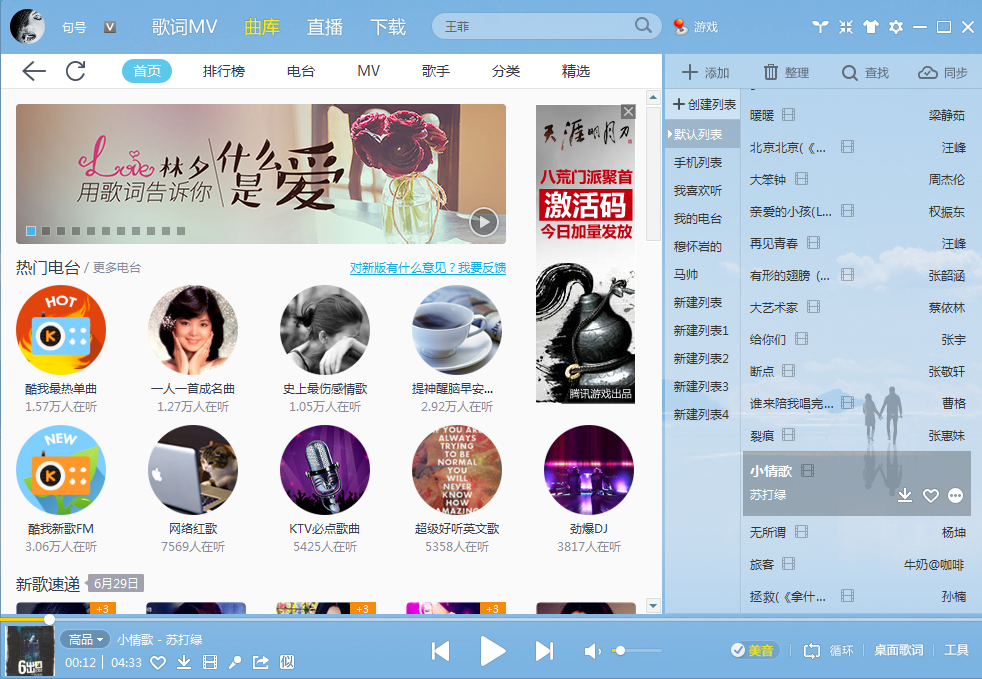Click the share icon in the player bar

pos(261,663)
